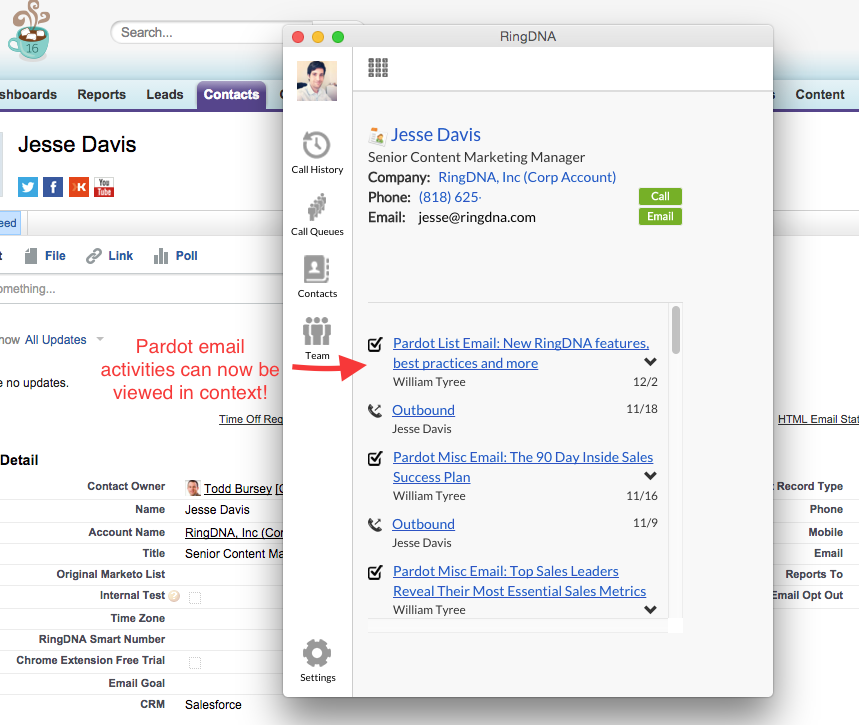Open Team view in RingDNA sidebar
Image resolution: width=859 pixels, height=725 pixels.
click(x=317, y=338)
